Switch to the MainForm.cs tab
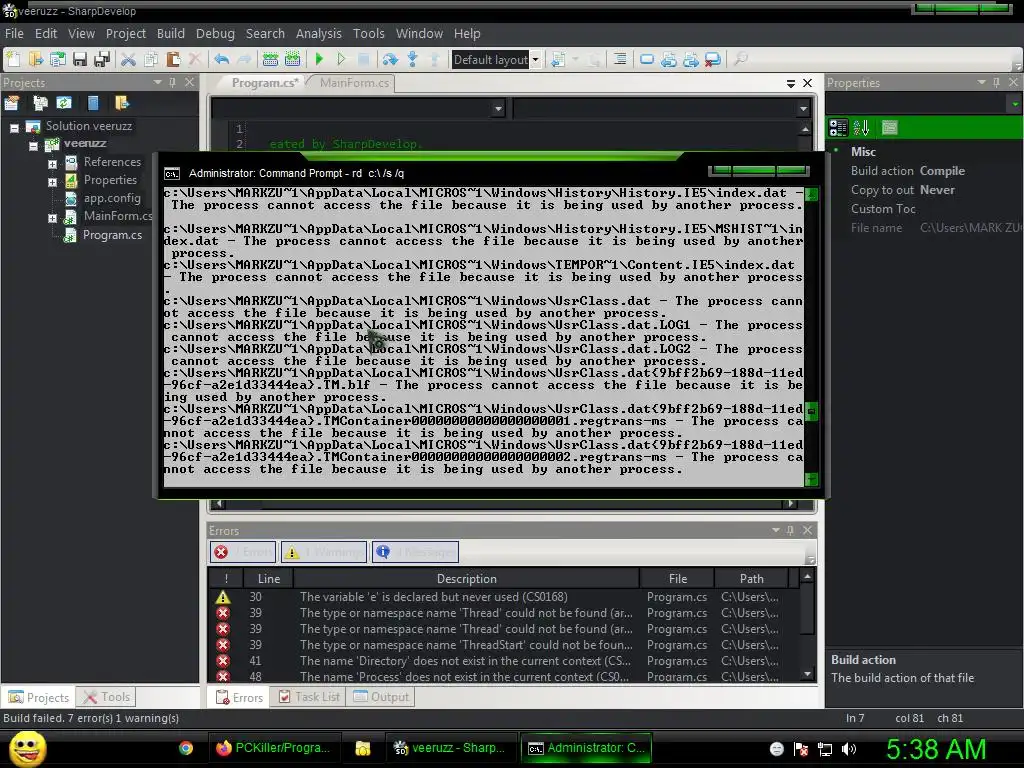 tap(355, 83)
